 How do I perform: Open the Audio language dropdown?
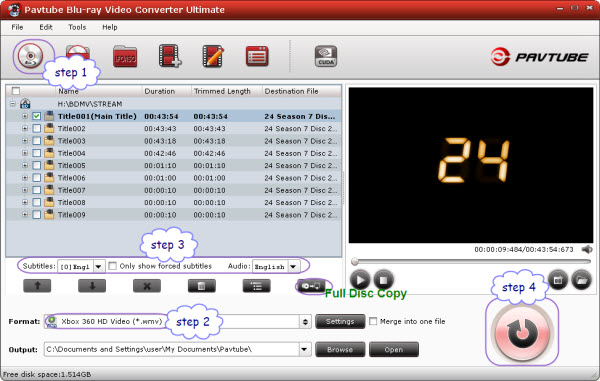pos(293,267)
